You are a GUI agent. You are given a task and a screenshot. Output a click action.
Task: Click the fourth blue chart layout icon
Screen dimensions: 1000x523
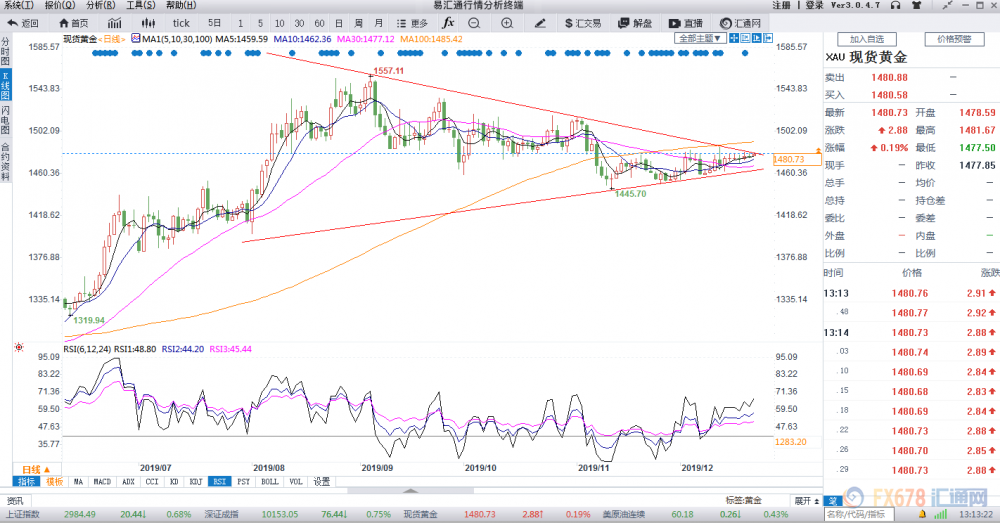pos(768,38)
